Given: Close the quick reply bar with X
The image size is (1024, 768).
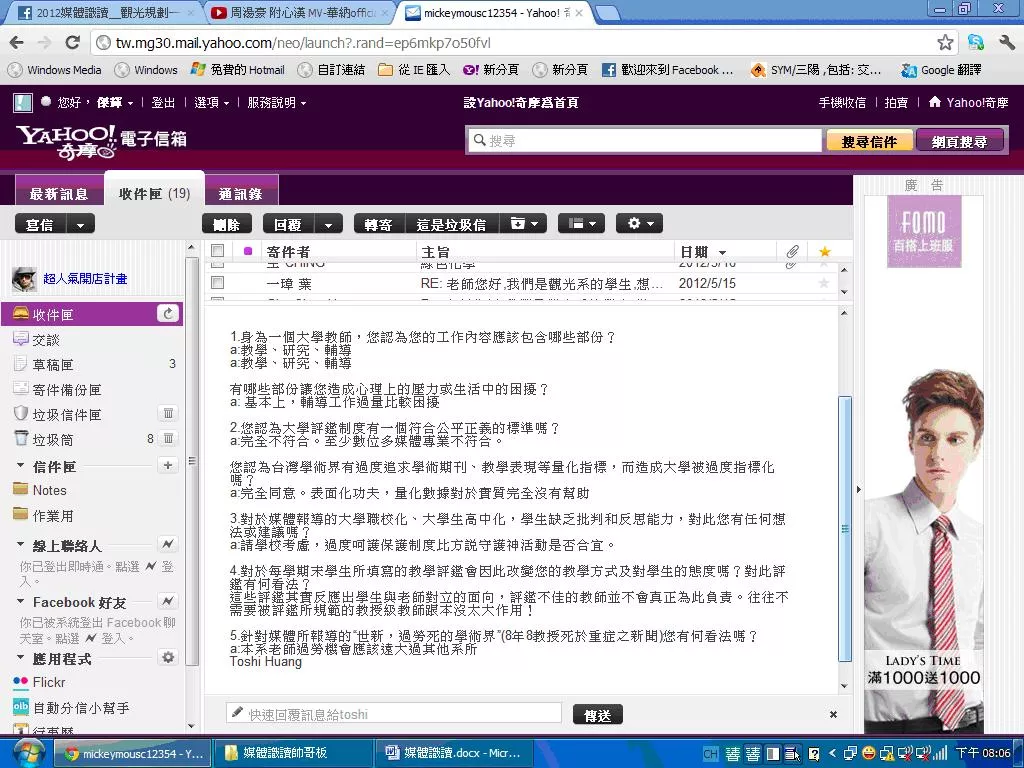Looking at the screenshot, I should (x=833, y=714).
